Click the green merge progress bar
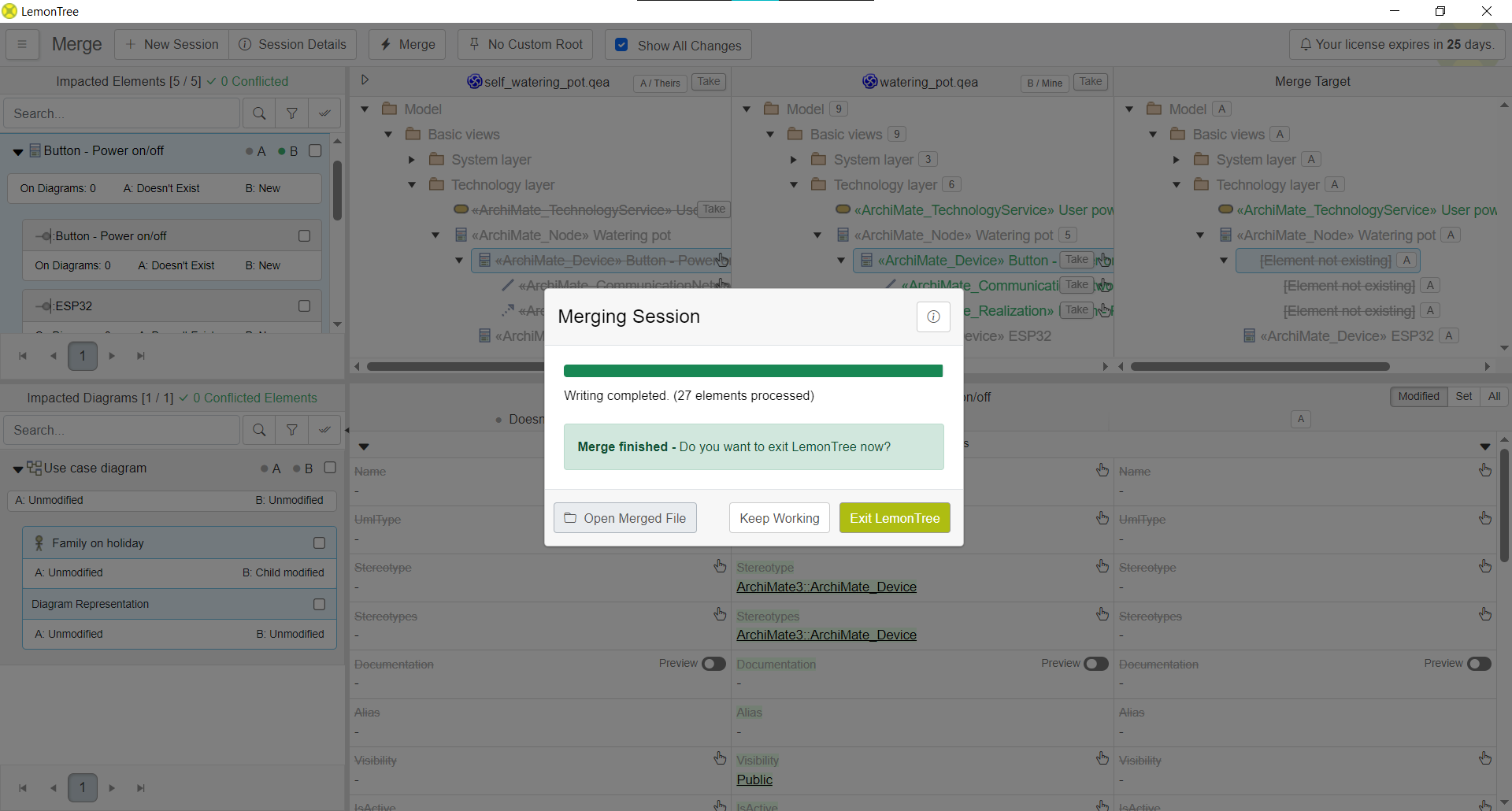Screen dimensions: 1512x811 753,371
